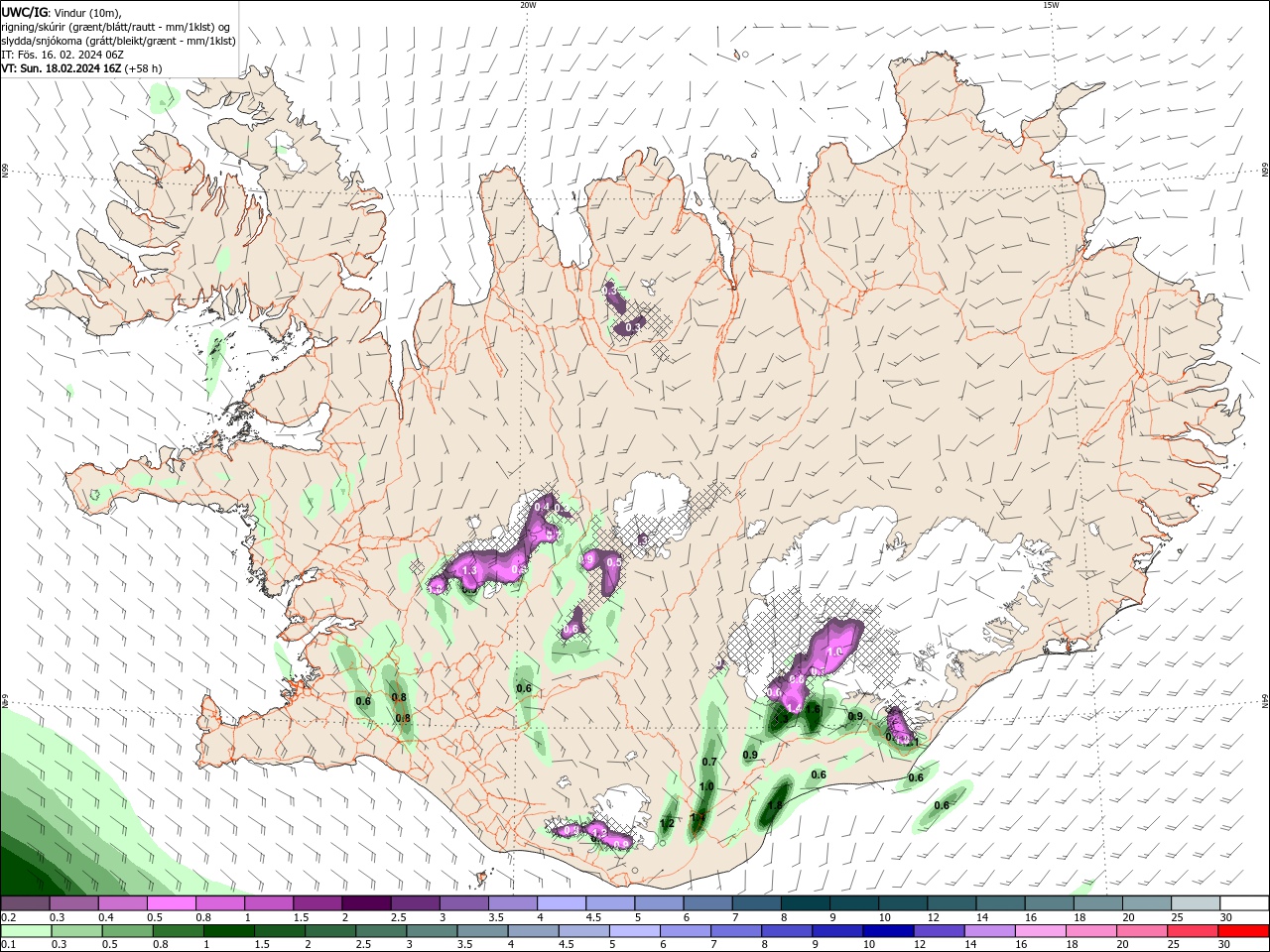1270x952 pixels.
Task: Click the '1.2' precipitation value near the south coast
Action: coord(667,823)
